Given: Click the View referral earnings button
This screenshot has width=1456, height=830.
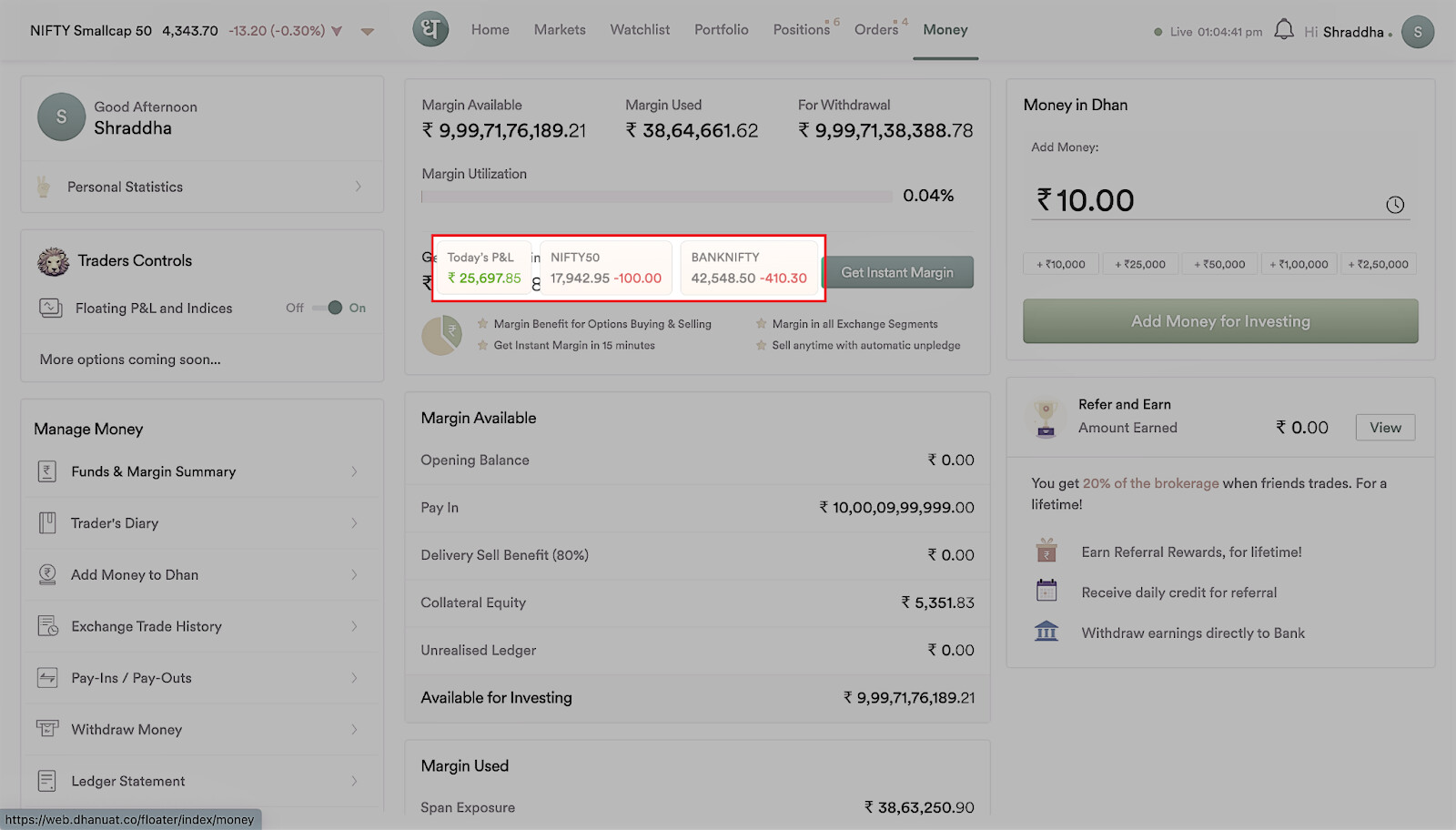Looking at the screenshot, I should 1385,428.
